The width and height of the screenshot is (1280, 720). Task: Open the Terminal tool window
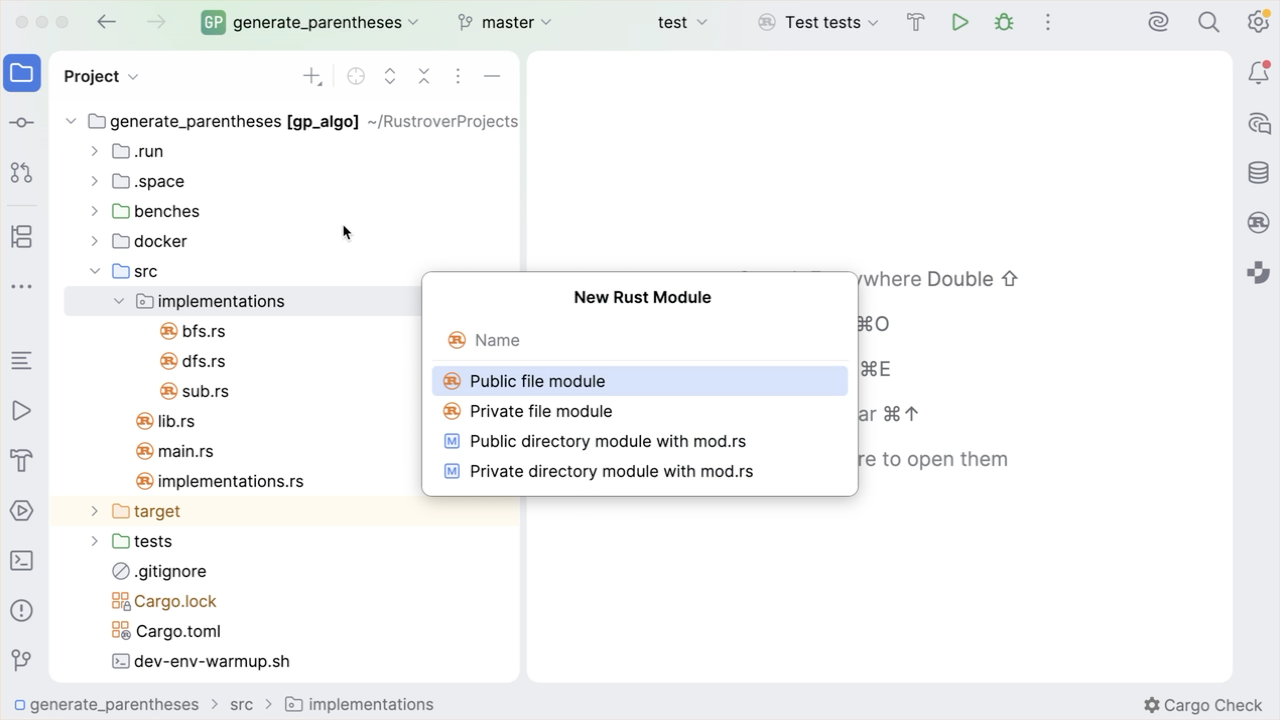21,561
